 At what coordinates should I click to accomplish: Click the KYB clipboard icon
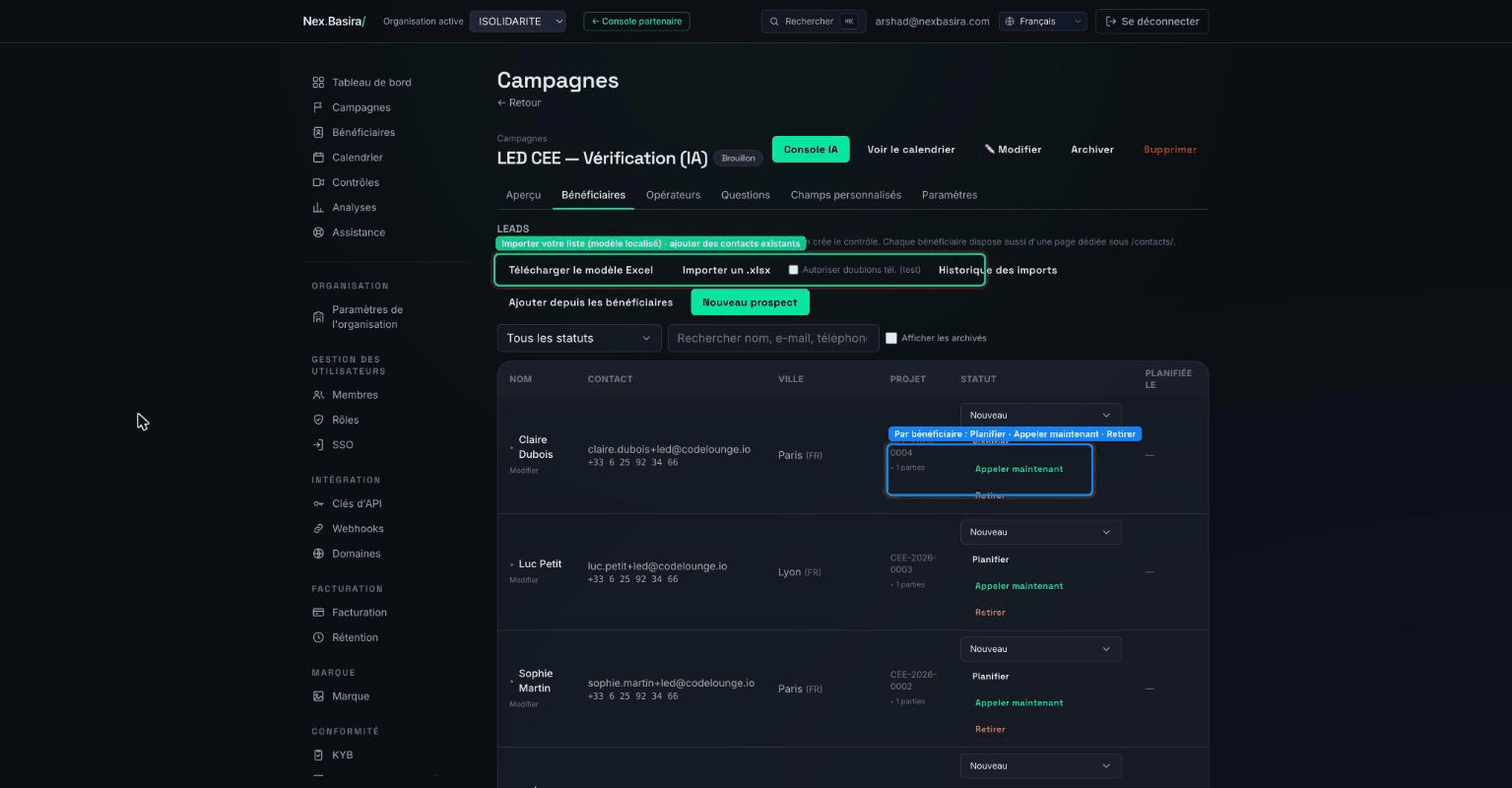pyautogui.click(x=318, y=755)
